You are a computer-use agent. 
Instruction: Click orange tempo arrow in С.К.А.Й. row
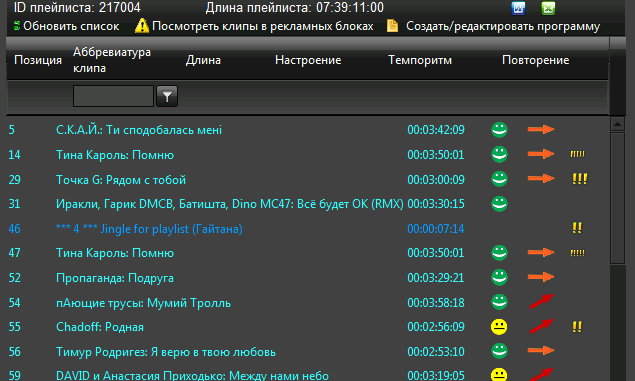point(541,130)
